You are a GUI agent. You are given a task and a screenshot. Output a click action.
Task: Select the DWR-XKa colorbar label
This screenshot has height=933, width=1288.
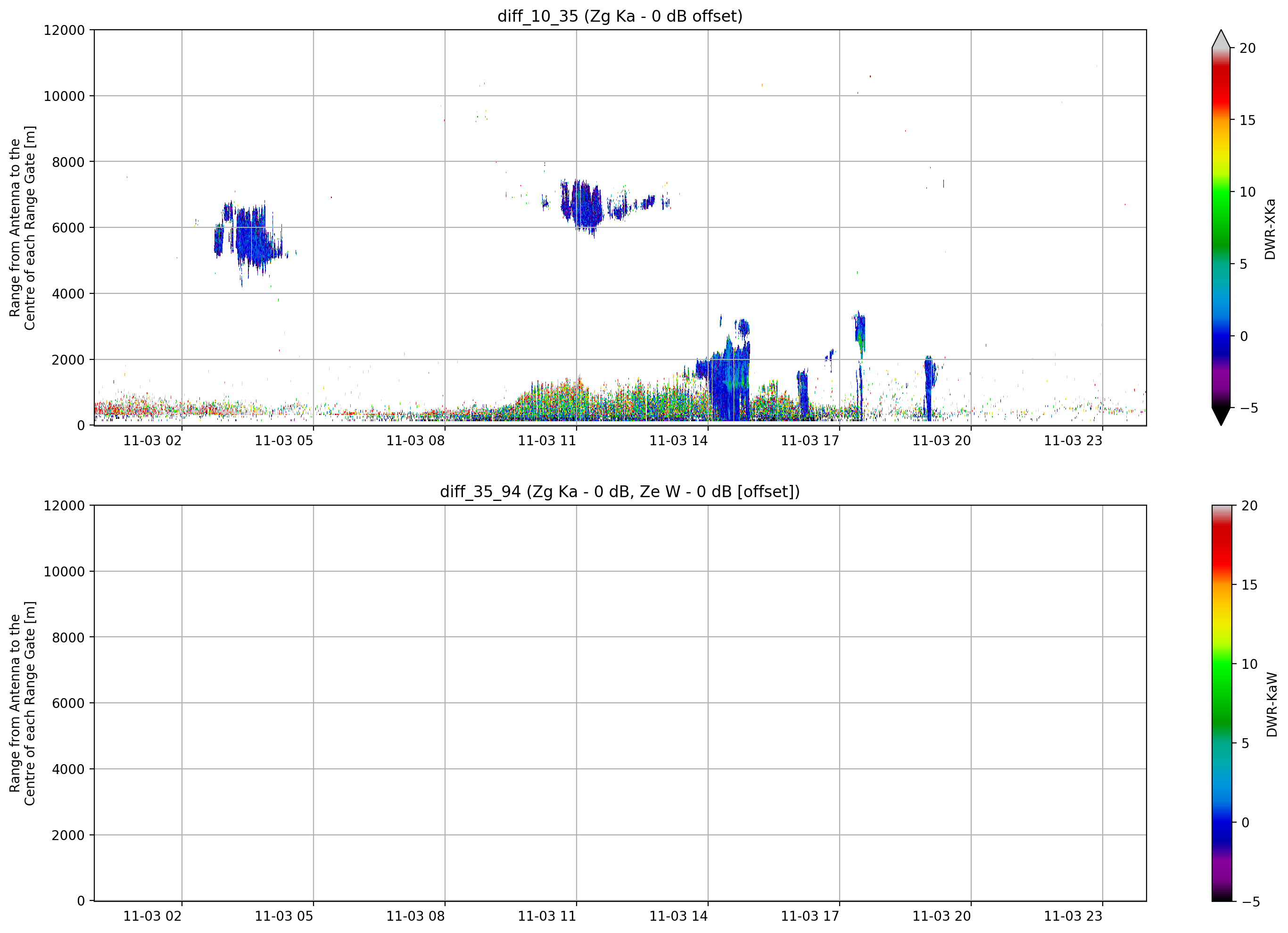(x=1270, y=229)
